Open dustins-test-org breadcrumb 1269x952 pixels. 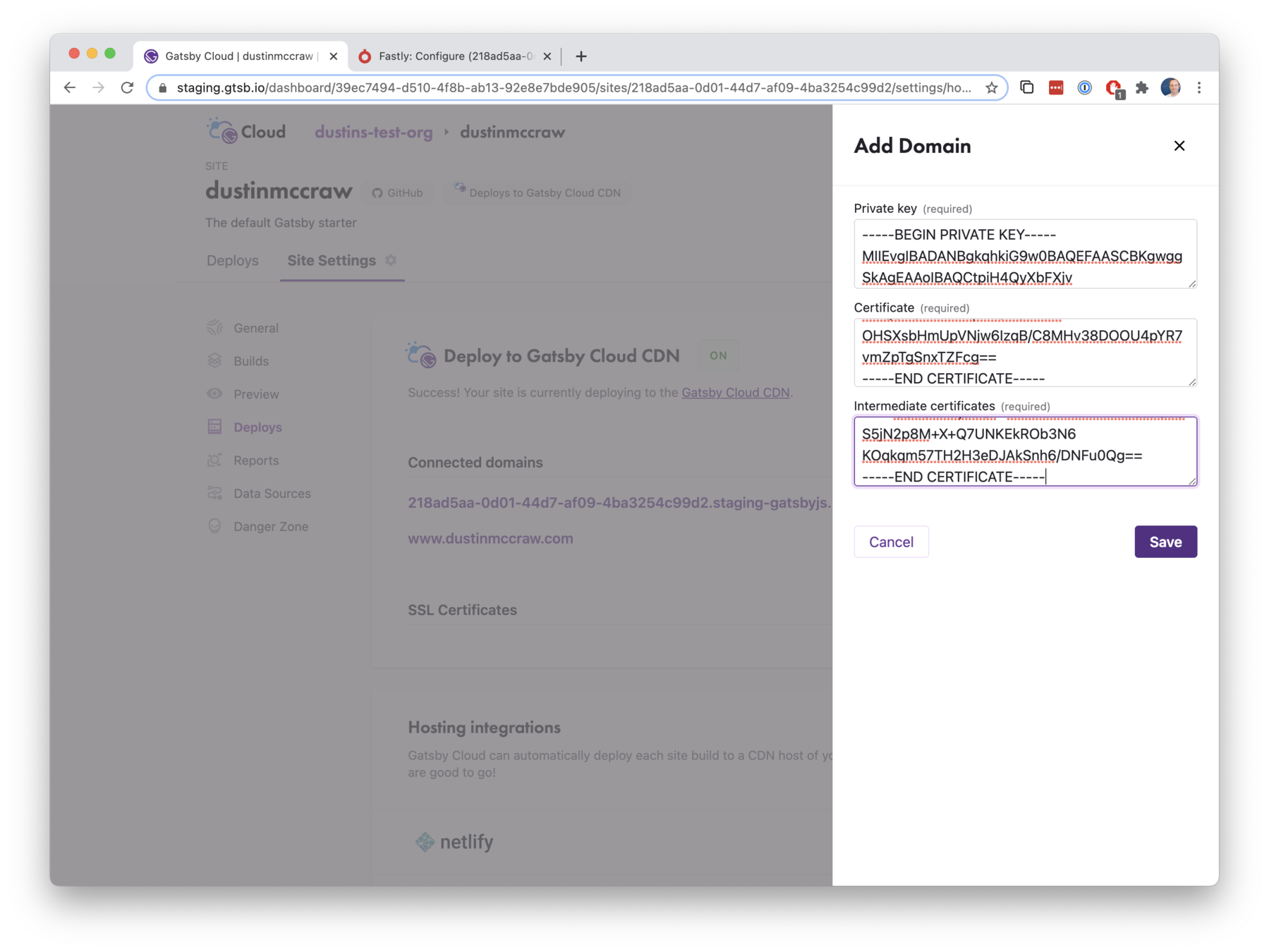point(373,132)
